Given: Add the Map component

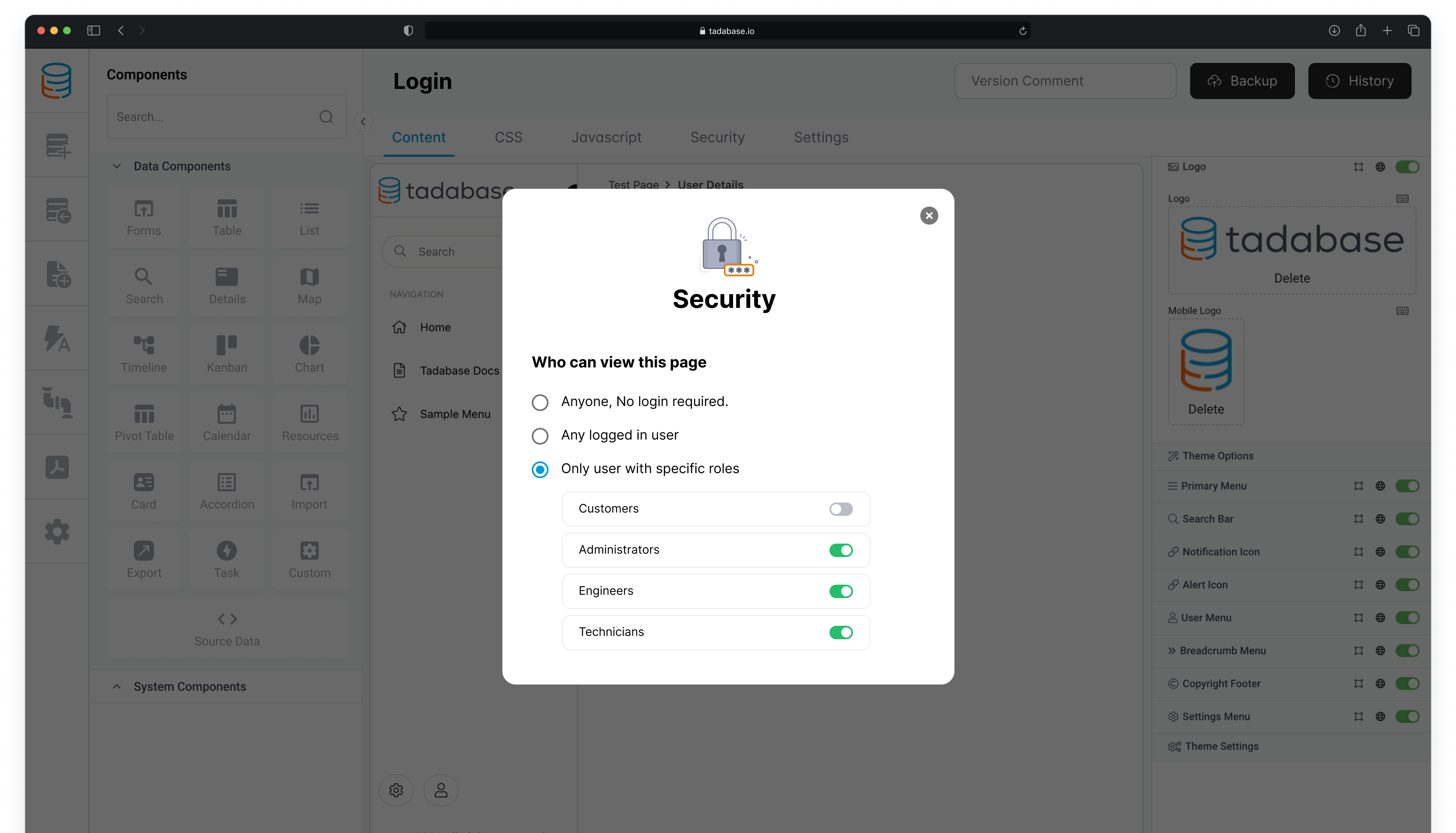Looking at the screenshot, I should [309, 286].
